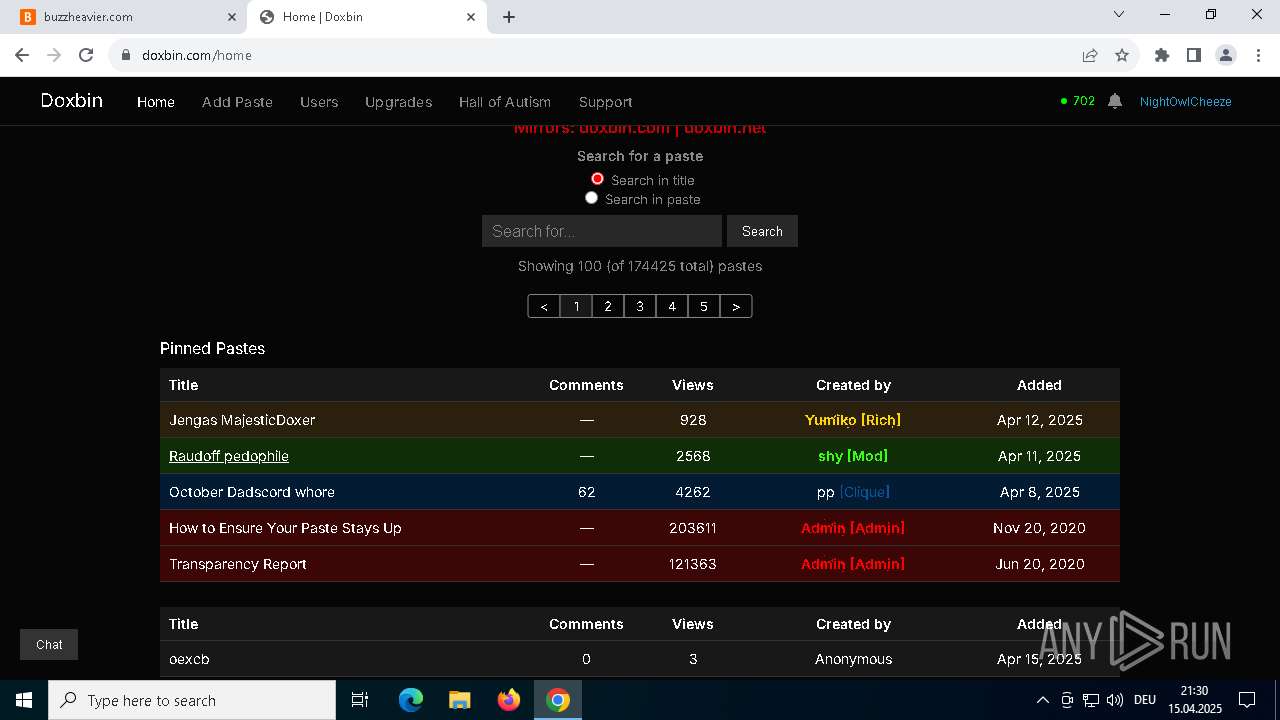Click the Search for... input field
Viewport: 1280px width, 720px height.
pos(602,231)
